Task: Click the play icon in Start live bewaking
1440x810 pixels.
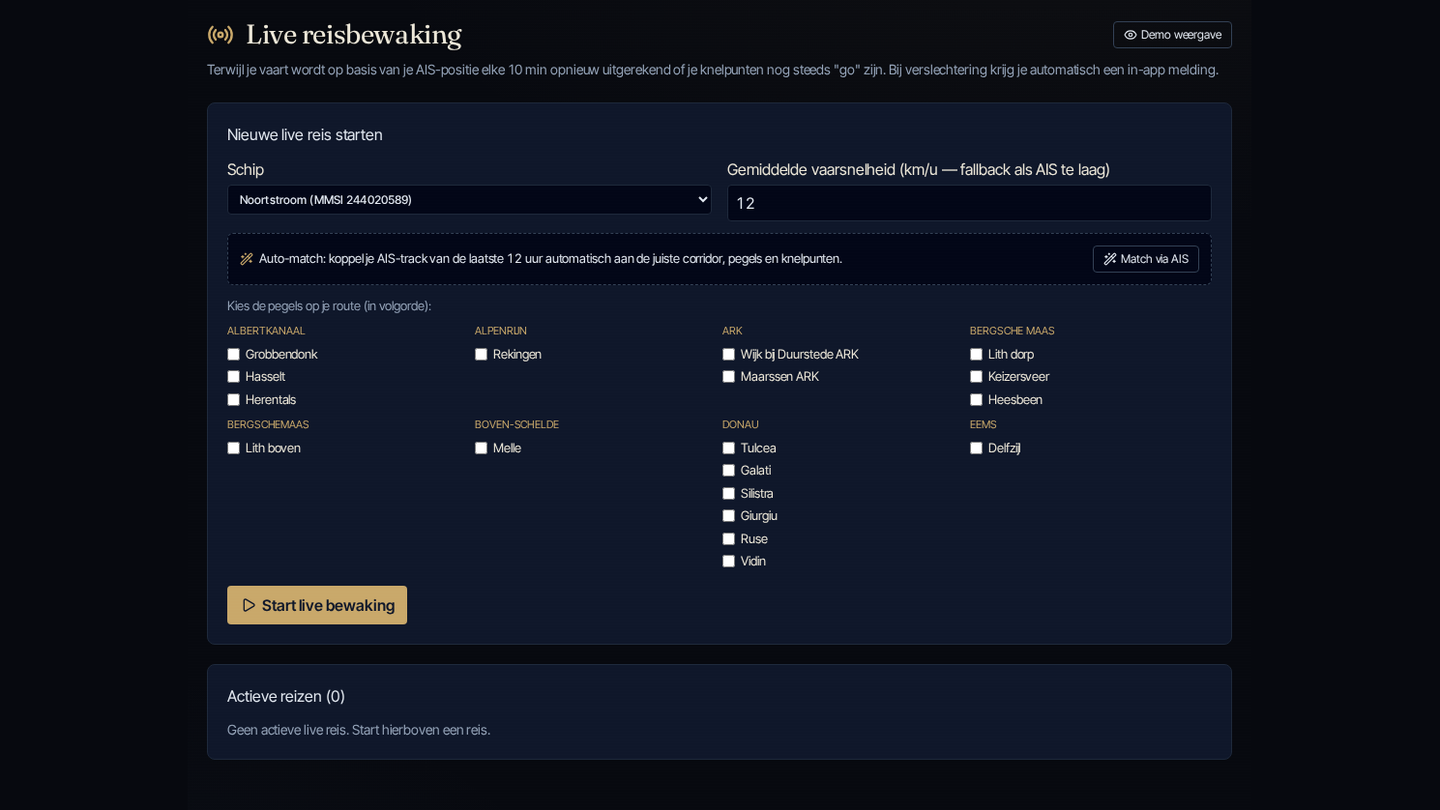Action: tap(249, 605)
